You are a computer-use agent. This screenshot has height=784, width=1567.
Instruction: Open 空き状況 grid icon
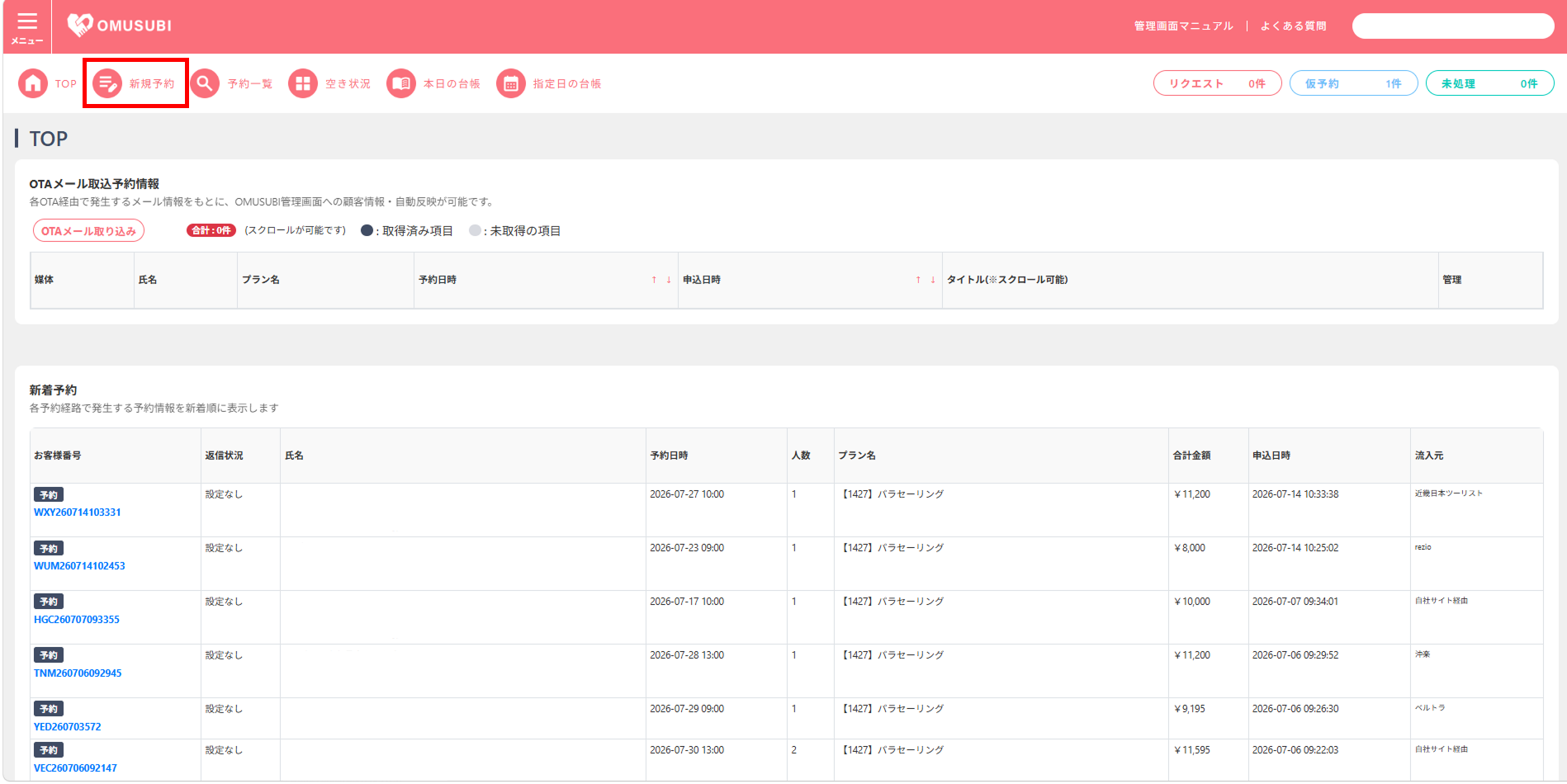(303, 83)
